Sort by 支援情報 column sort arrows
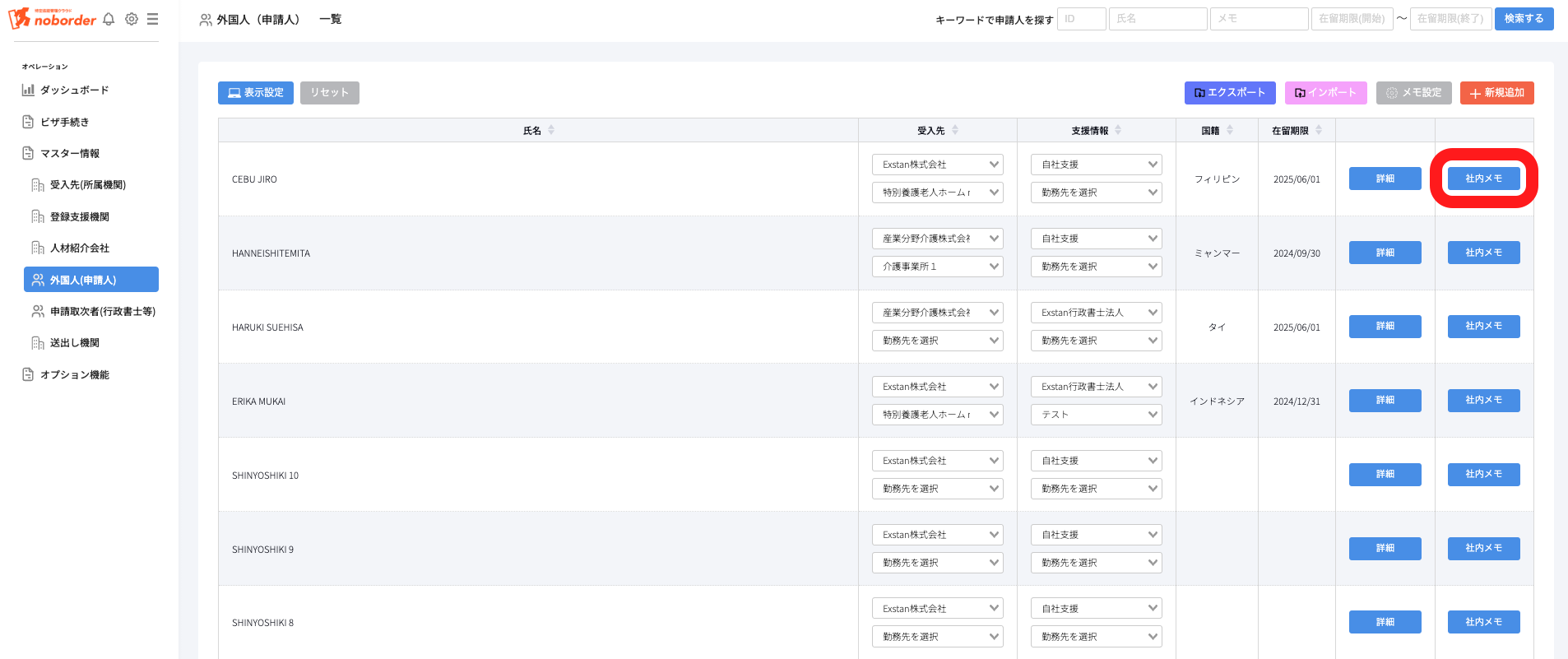The width and height of the screenshot is (1568, 659). [x=1118, y=130]
